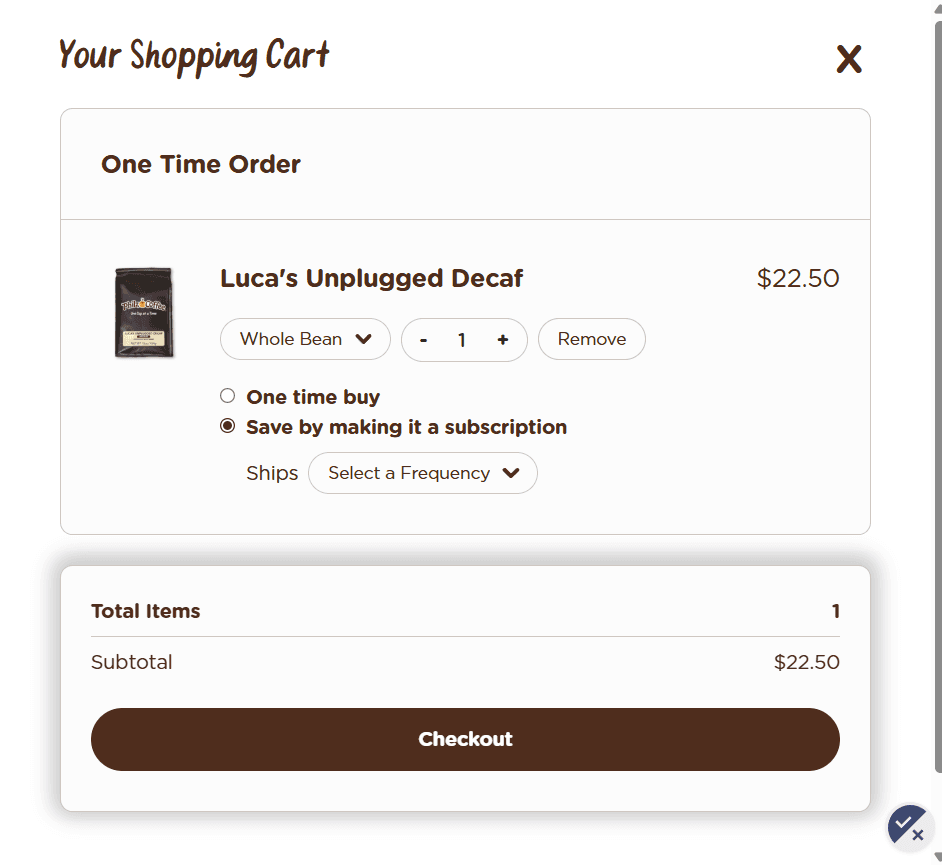Click the Luca's Unplugged Decaf product title

(x=371, y=278)
